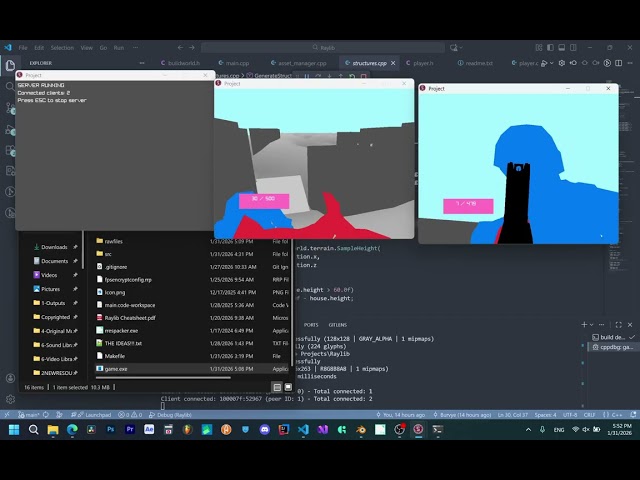
Task: Click the debug restart green icon
Action: click(352, 76)
